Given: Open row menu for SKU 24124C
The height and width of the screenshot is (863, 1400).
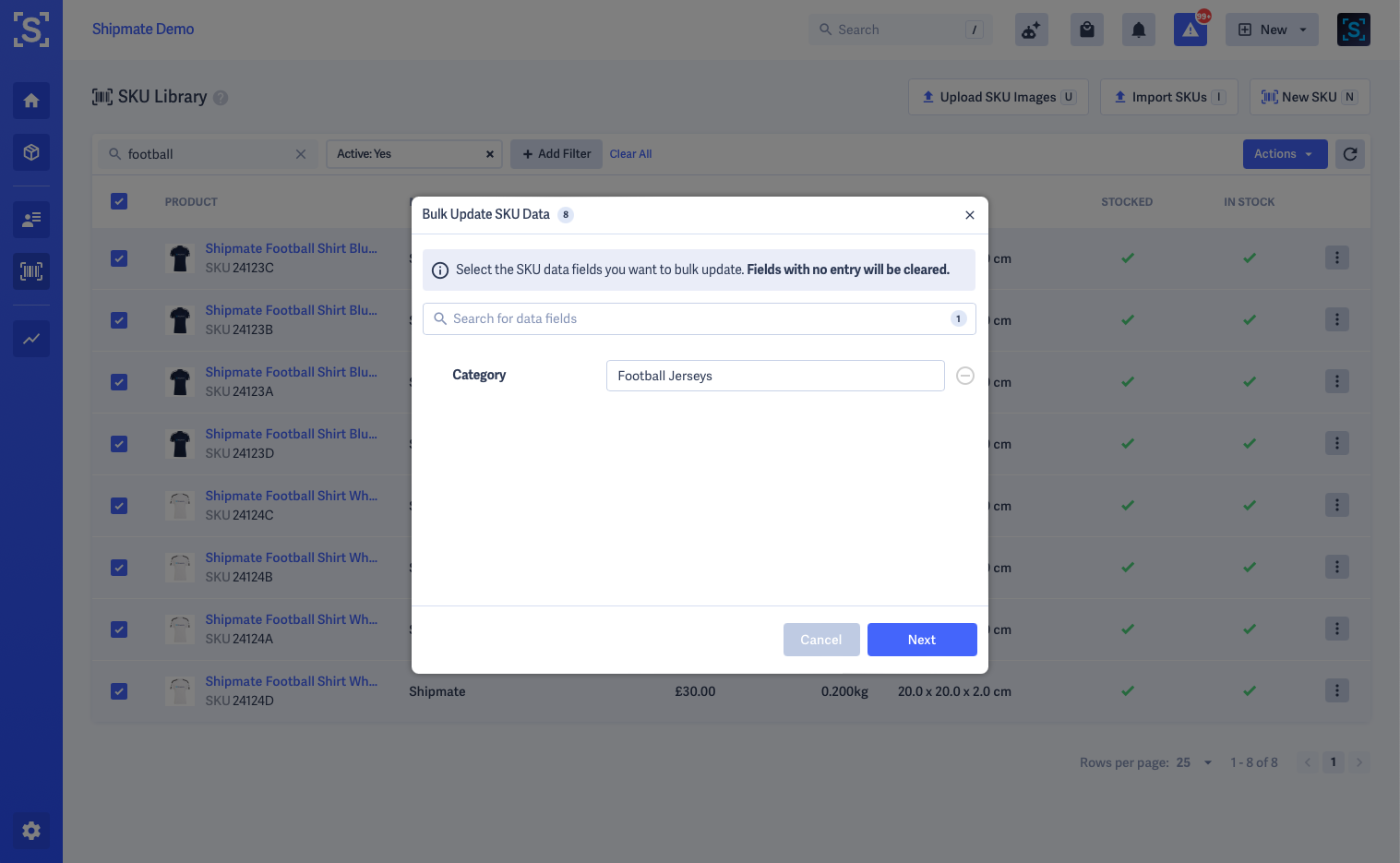Looking at the screenshot, I should (1337, 506).
